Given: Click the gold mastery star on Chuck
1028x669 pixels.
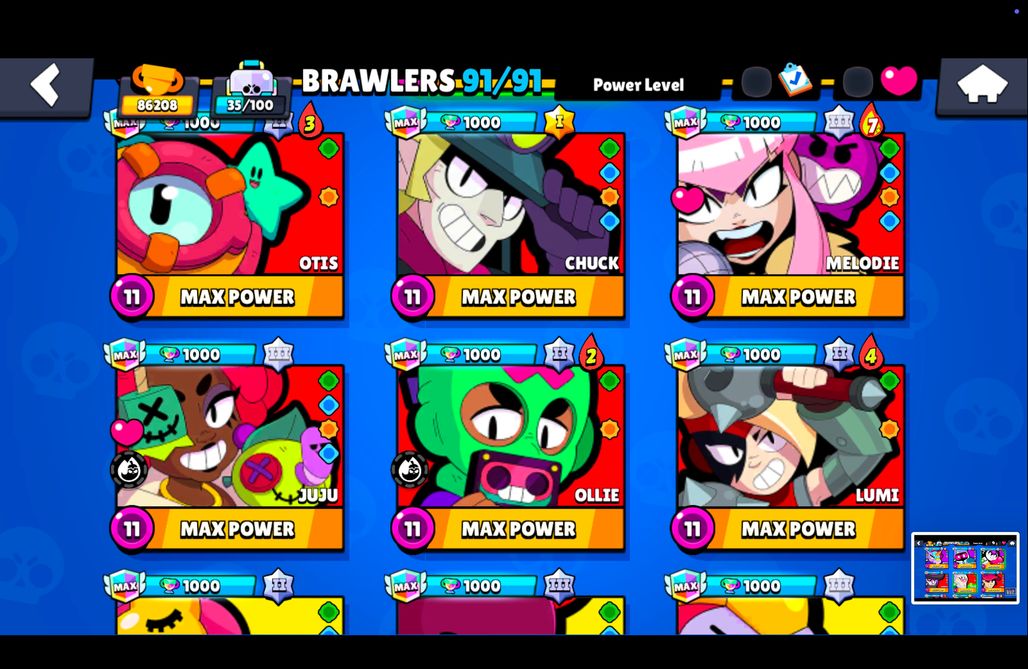Looking at the screenshot, I should click(x=559, y=122).
